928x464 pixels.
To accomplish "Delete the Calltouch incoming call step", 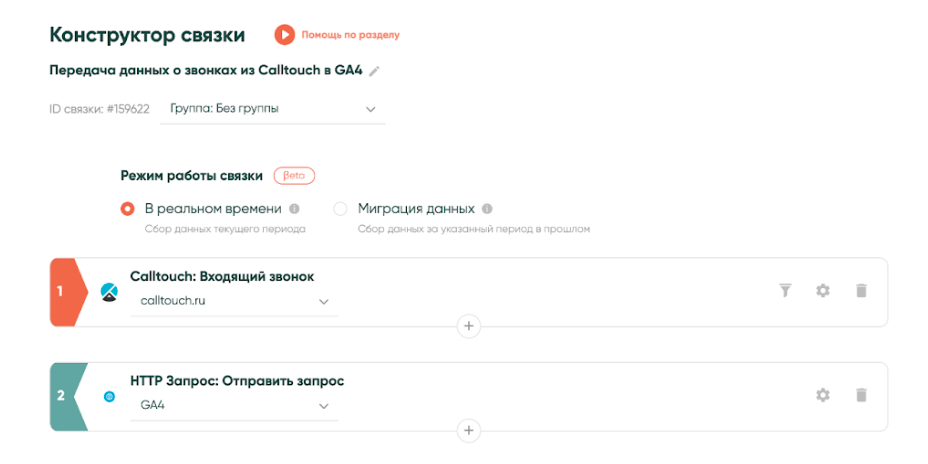I will [x=861, y=290].
